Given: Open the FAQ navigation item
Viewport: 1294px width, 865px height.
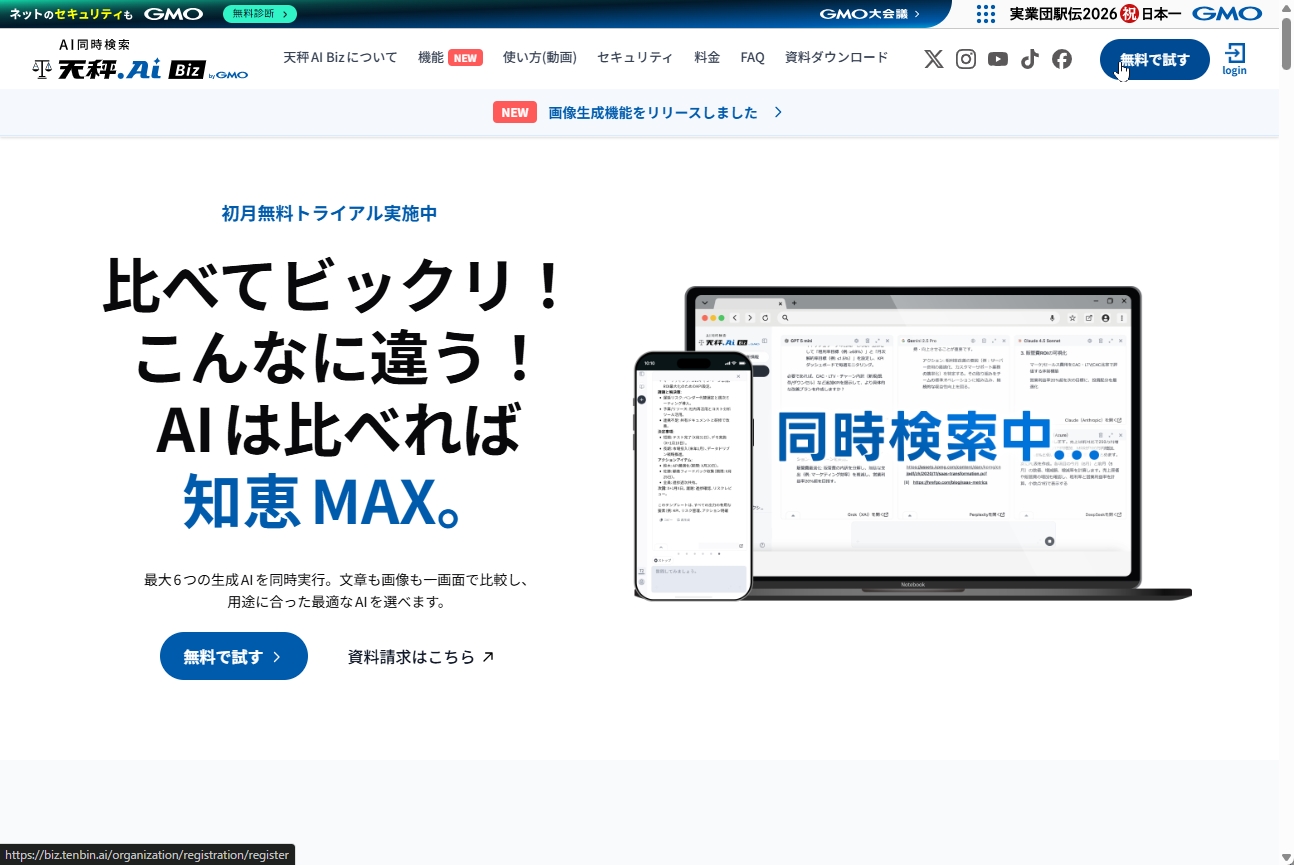Looking at the screenshot, I should pyautogui.click(x=752, y=57).
